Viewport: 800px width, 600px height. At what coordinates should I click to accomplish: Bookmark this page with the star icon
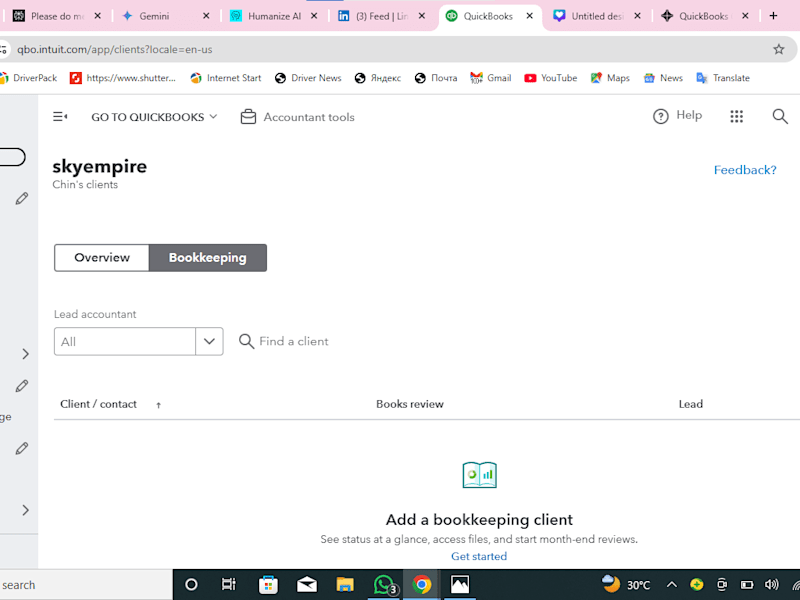click(778, 49)
